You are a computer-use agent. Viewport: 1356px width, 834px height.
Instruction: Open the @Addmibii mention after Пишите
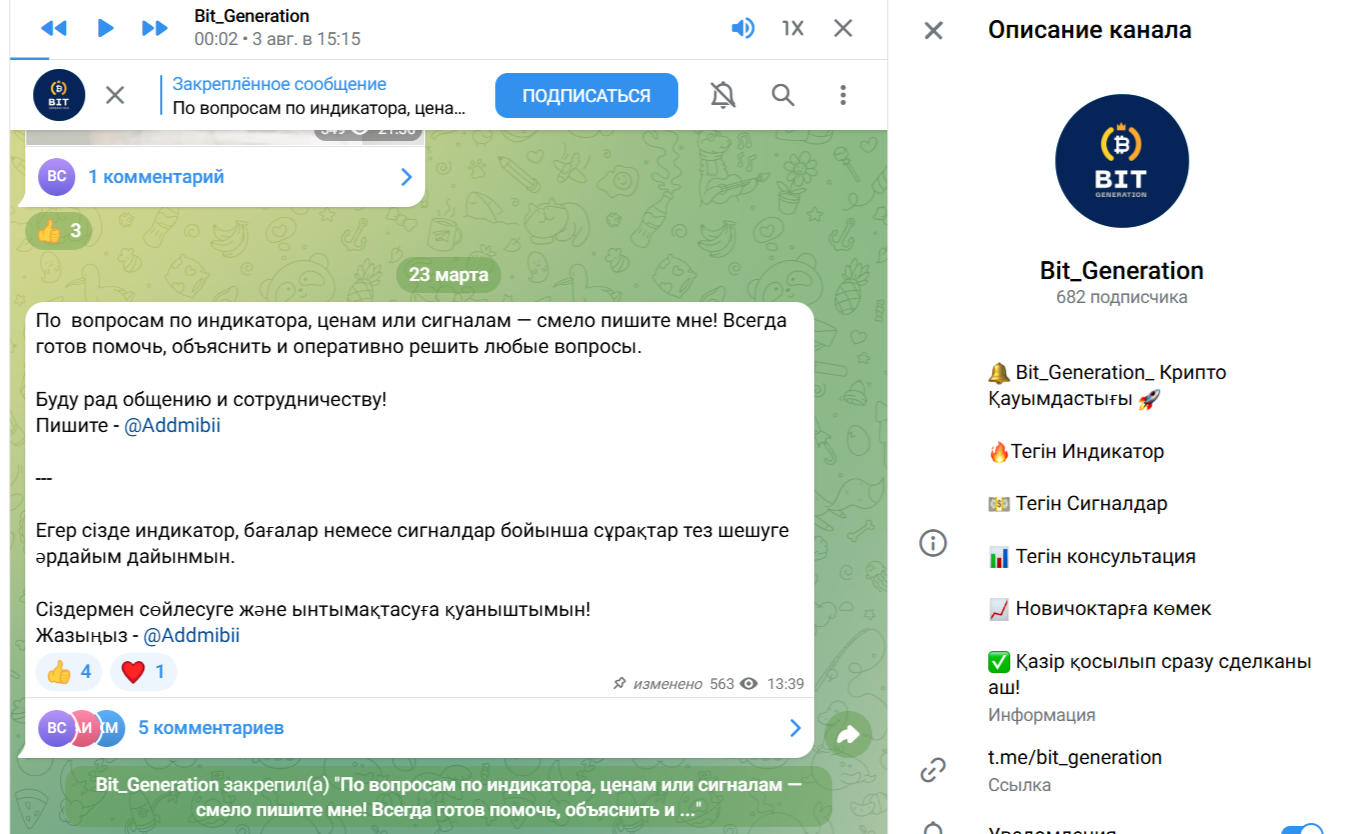[172, 425]
